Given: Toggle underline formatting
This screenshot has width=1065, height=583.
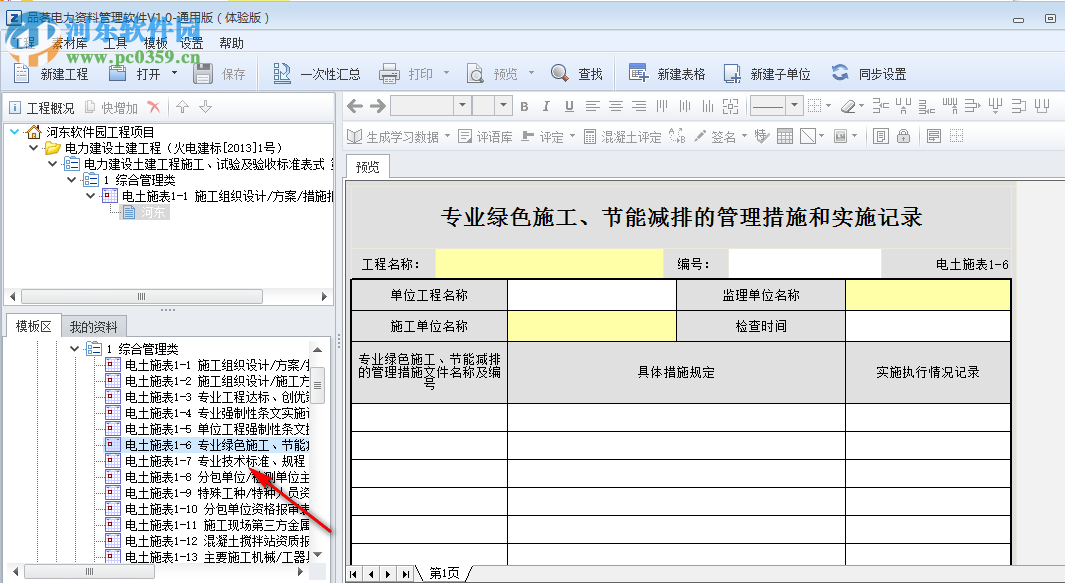Looking at the screenshot, I should 568,105.
